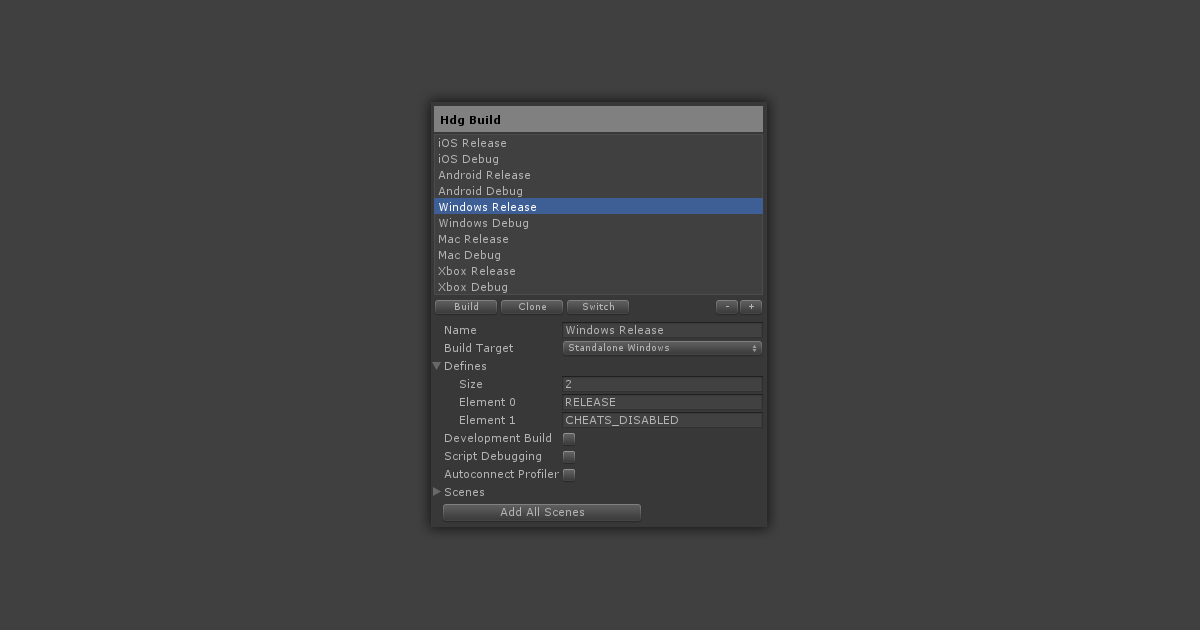Screen dimensions: 1200x630
Task: Open the Build Target dropdown
Action: click(662, 348)
